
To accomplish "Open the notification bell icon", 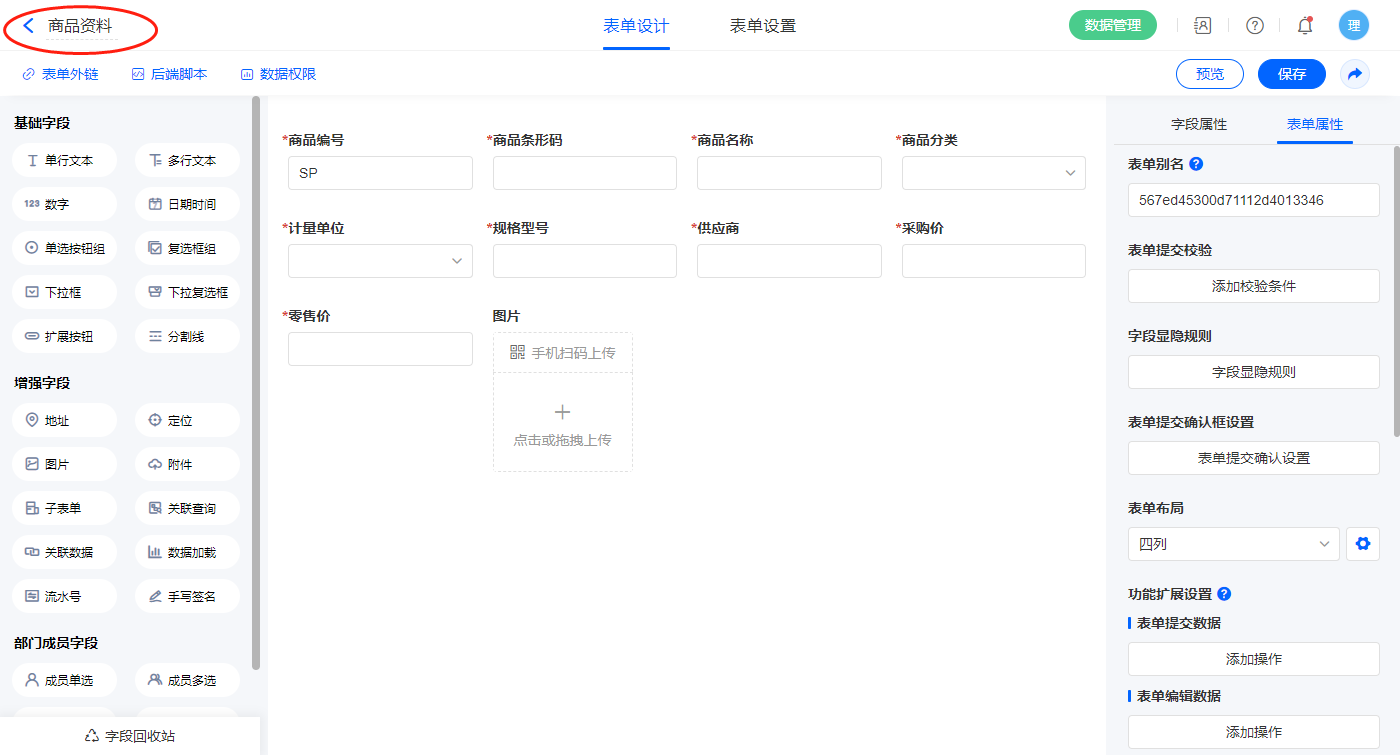I will click(x=1305, y=26).
